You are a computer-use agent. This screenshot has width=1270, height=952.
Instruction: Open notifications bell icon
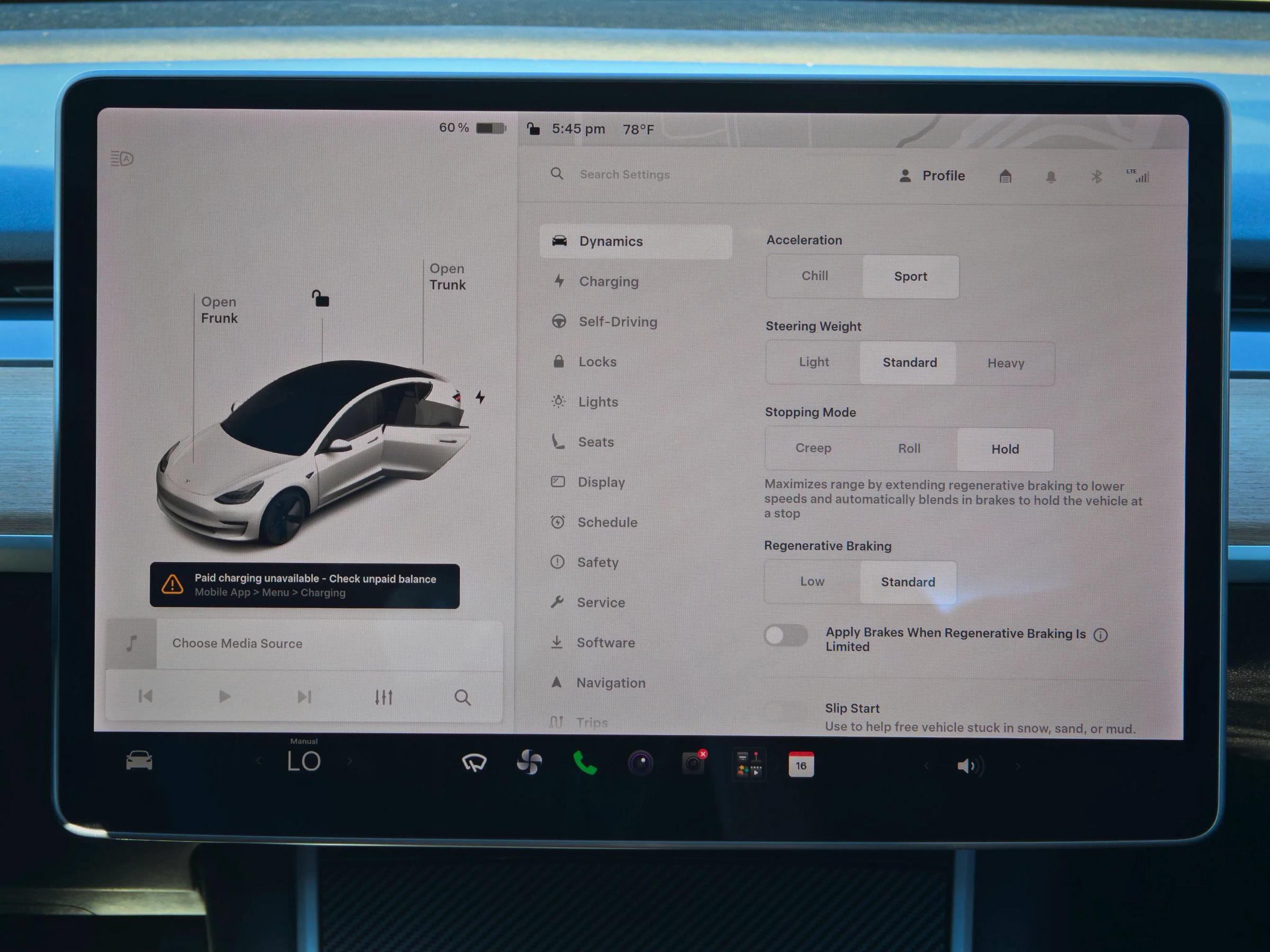point(1051,177)
